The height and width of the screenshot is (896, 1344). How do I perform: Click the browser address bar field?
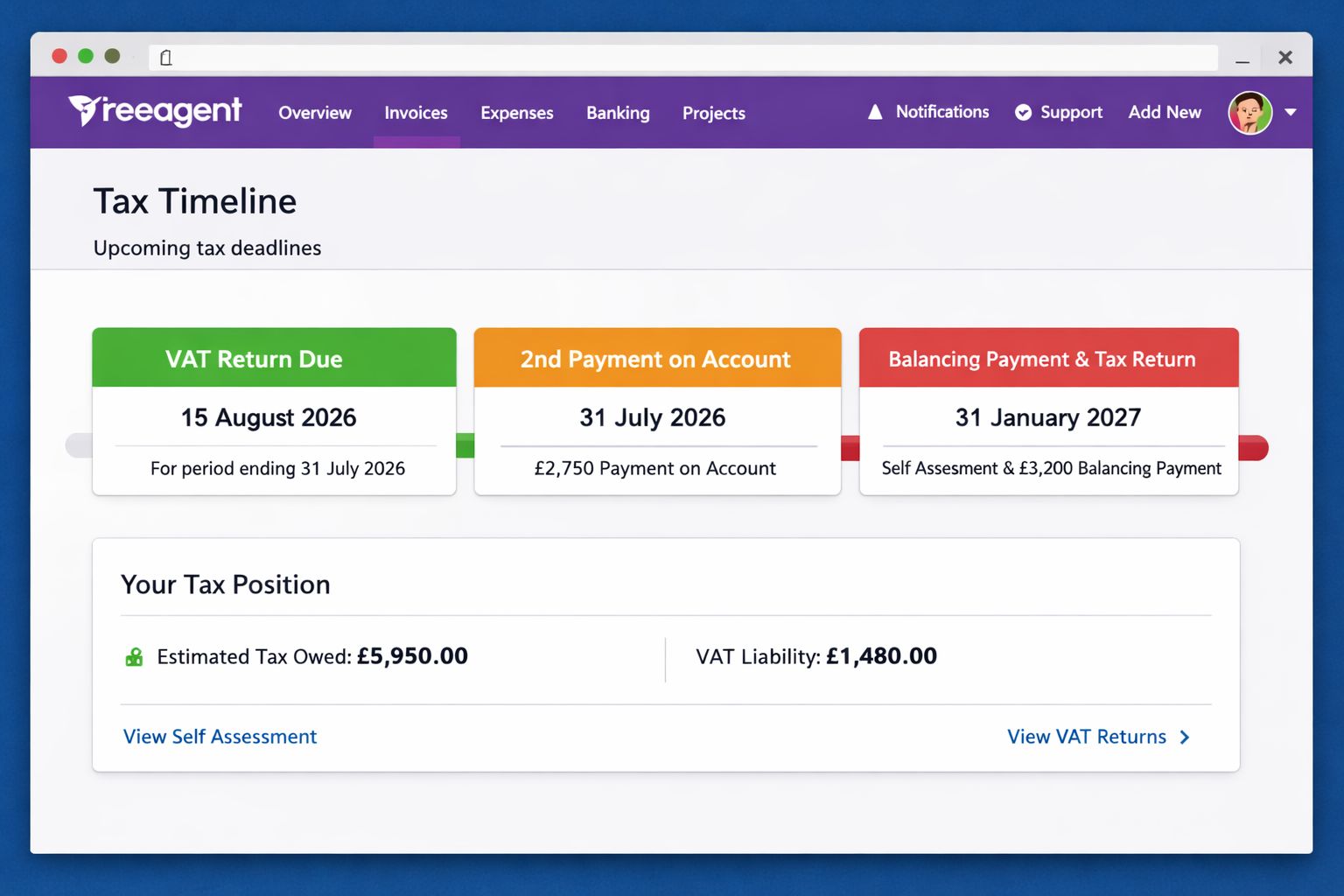pyautogui.click(x=683, y=58)
